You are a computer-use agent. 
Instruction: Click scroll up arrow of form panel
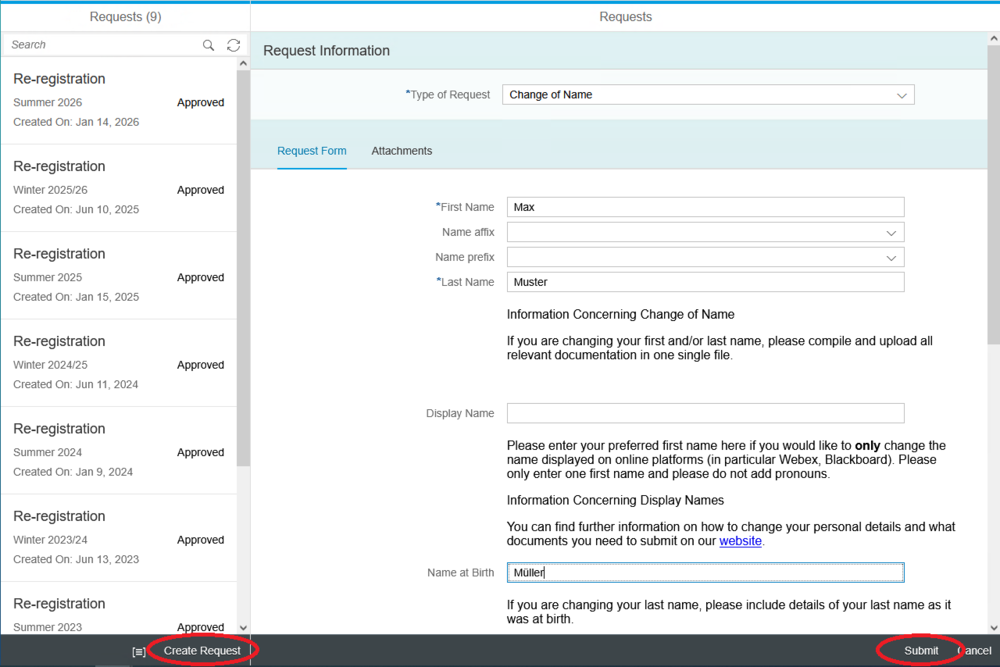(x=994, y=39)
